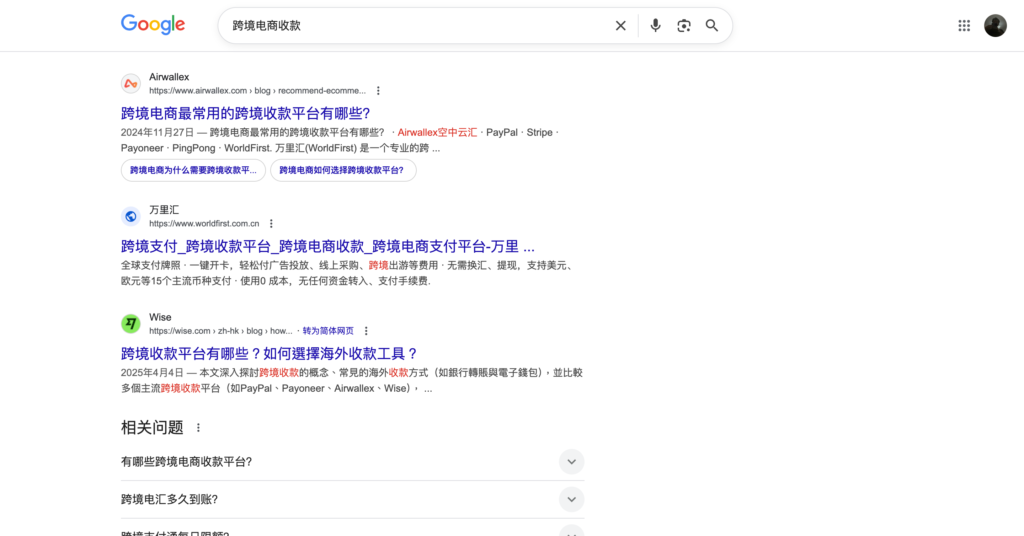Click the search input field 跨境电商收款
The height and width of the screenshot is (536, 1024).
[418, 25]
